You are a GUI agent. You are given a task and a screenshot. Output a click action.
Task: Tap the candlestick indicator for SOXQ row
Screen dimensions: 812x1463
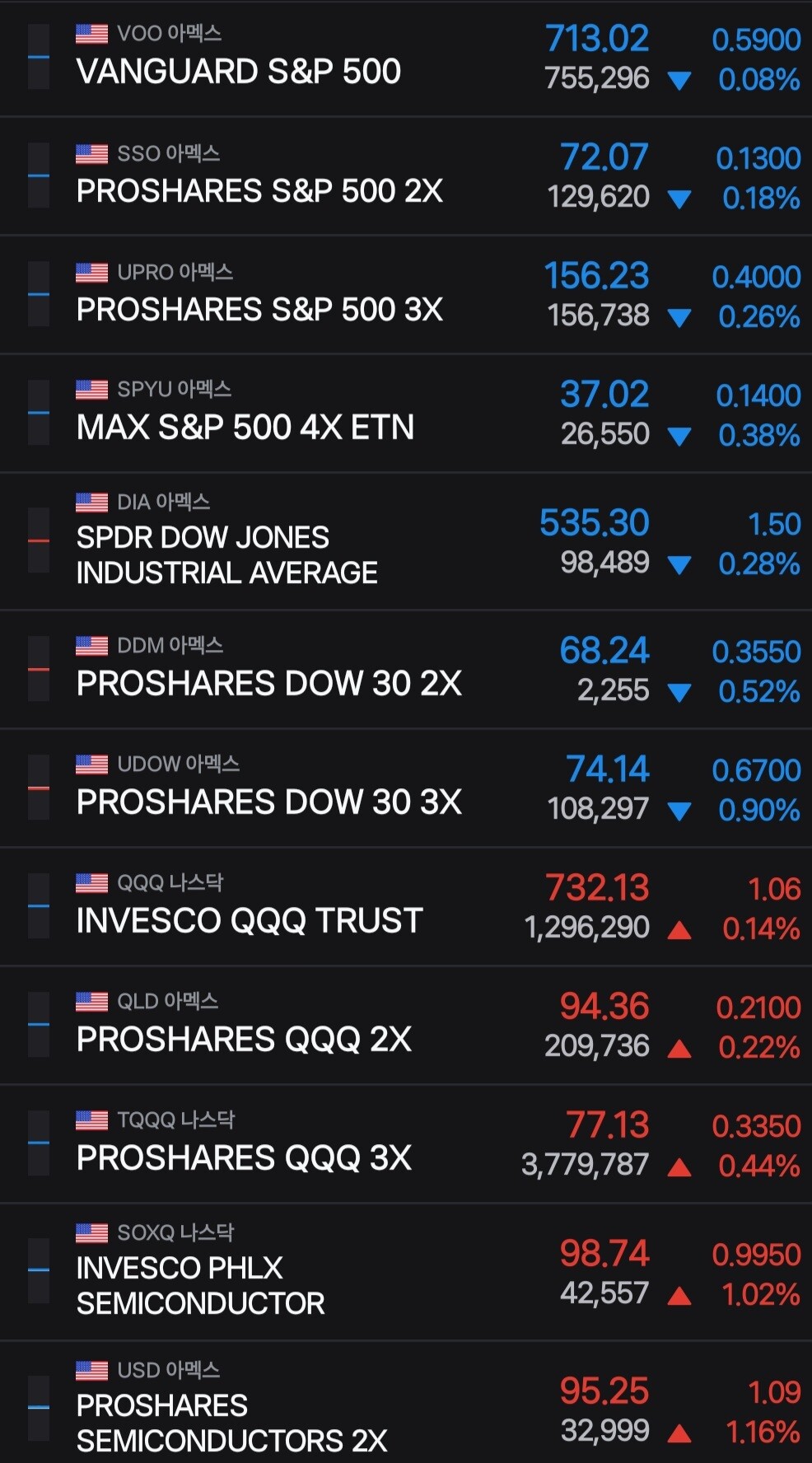[39, 1269]
